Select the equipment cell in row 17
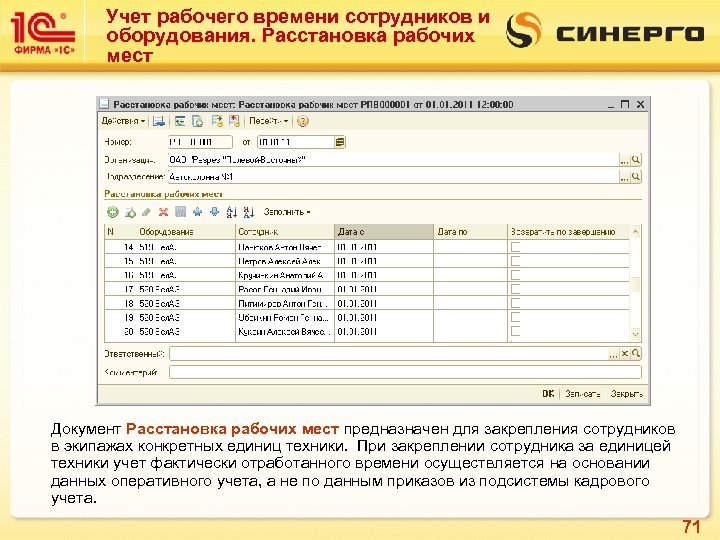 click(x=186, y=289)
